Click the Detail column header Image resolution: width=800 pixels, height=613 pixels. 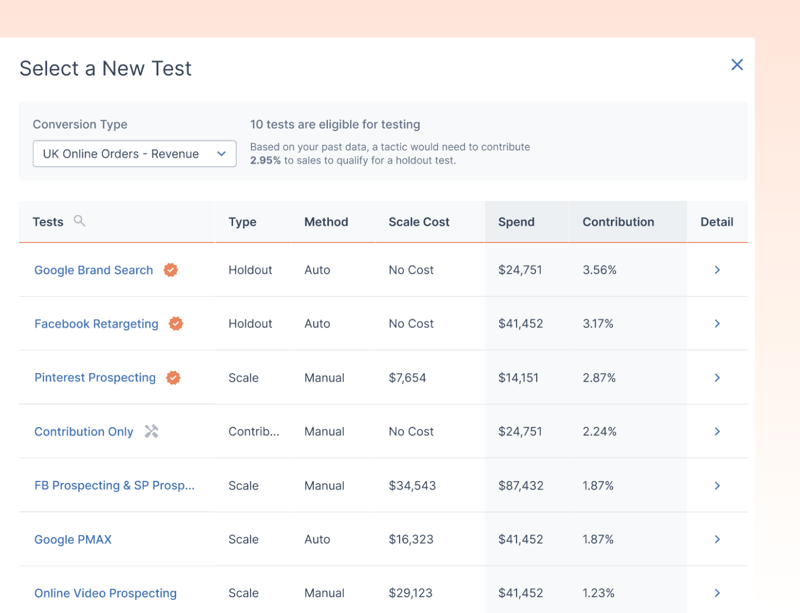[x=717, y=222]
